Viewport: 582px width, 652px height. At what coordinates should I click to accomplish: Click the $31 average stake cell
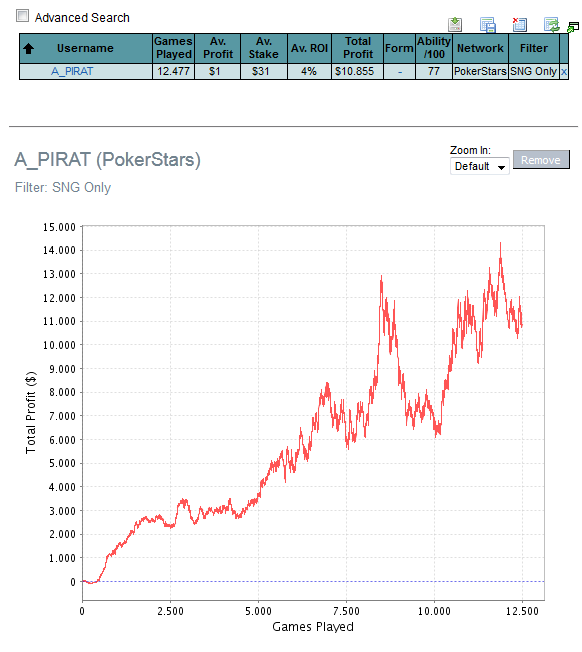(x=264, y=72)
